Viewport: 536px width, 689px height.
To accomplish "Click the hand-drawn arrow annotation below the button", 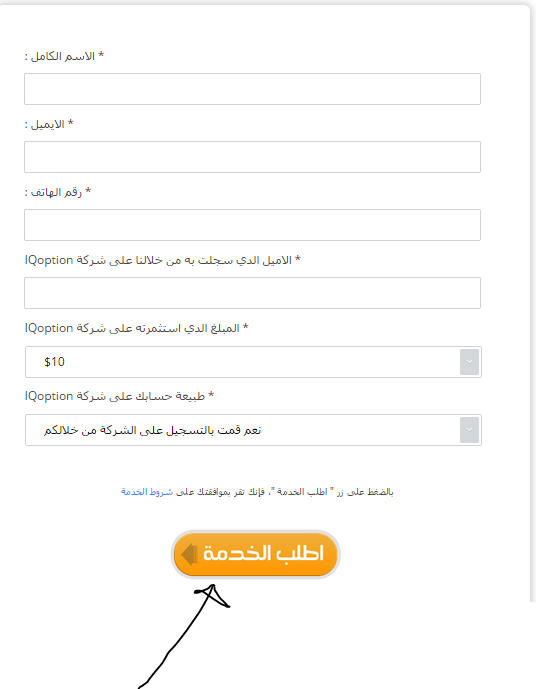I will 184,636.
